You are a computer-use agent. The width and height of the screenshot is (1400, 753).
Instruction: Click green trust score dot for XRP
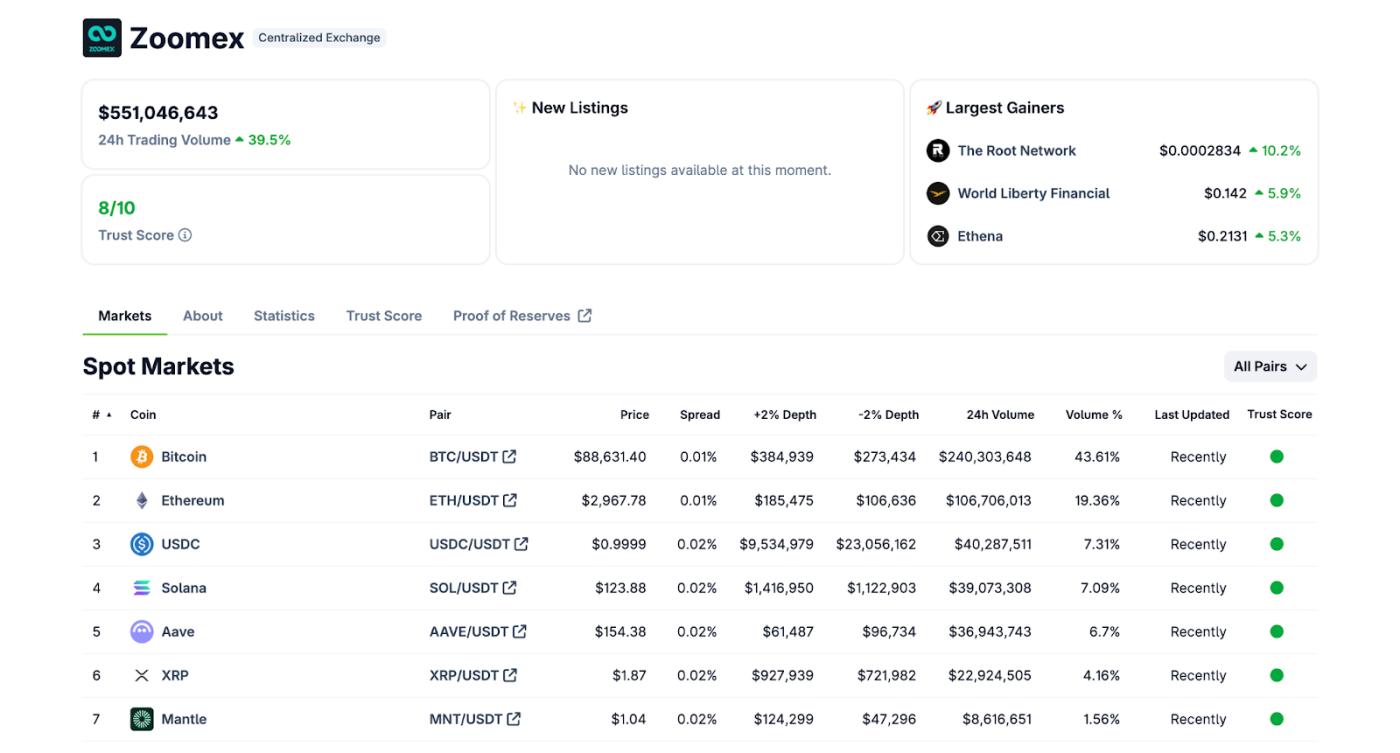1277,675
